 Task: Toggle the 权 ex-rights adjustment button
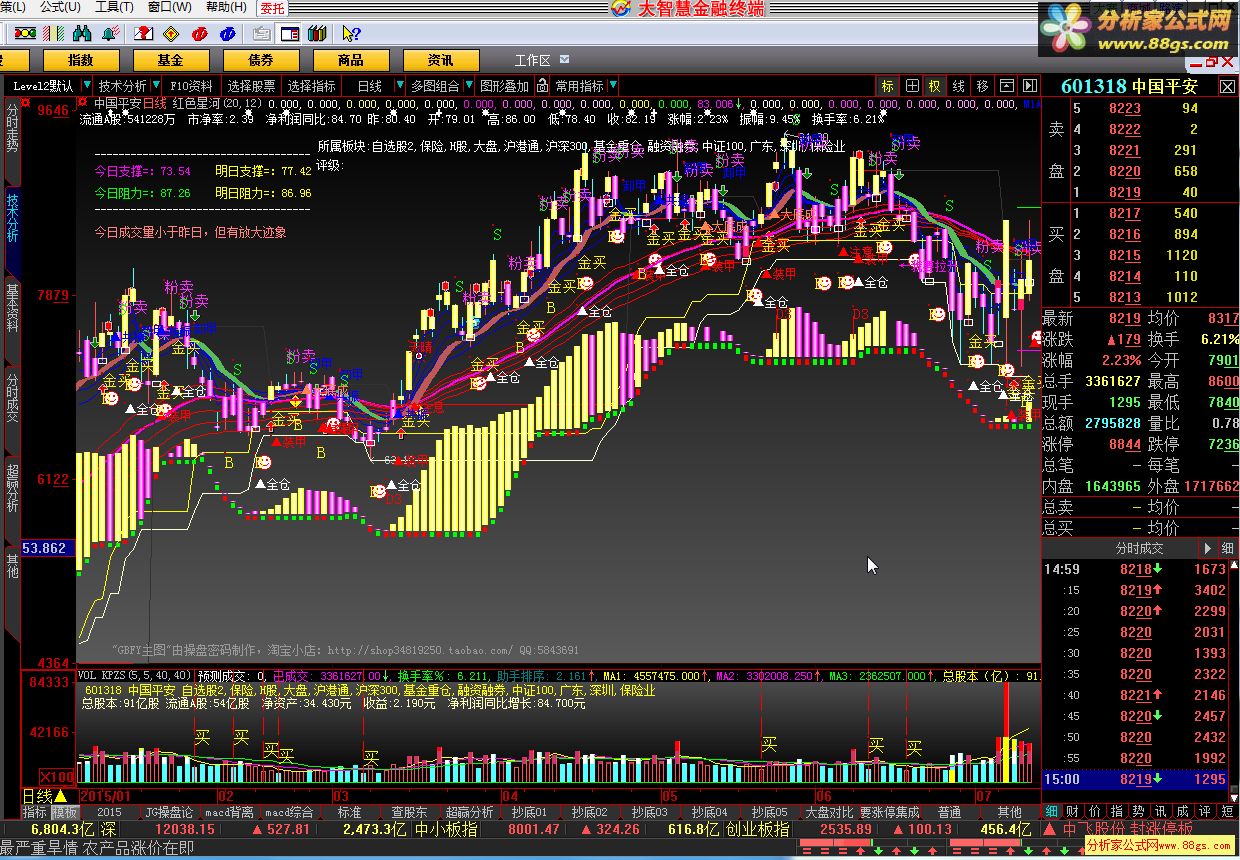[934, 86]
